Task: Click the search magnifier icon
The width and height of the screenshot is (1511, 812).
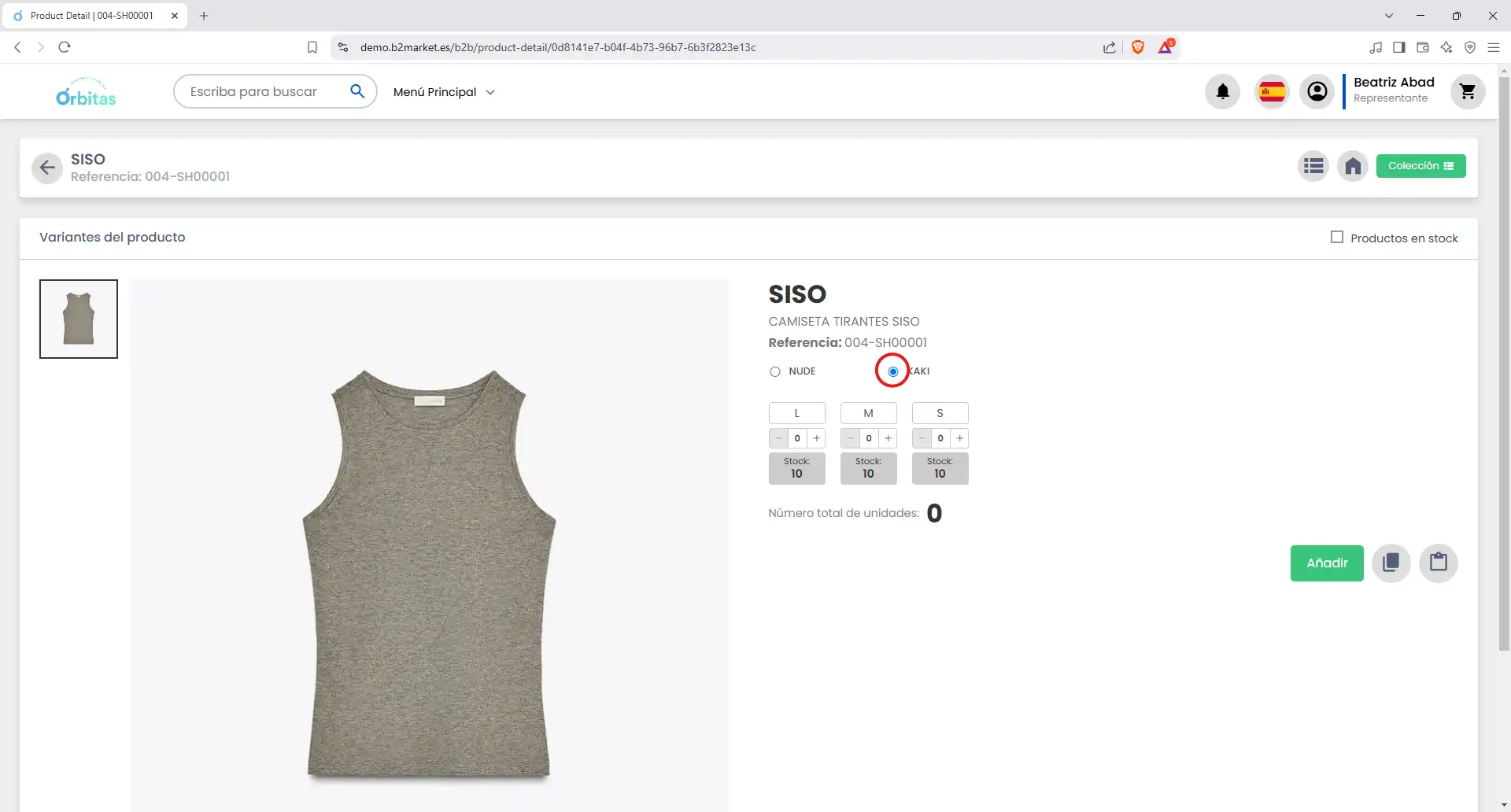Action: [357, 91]
